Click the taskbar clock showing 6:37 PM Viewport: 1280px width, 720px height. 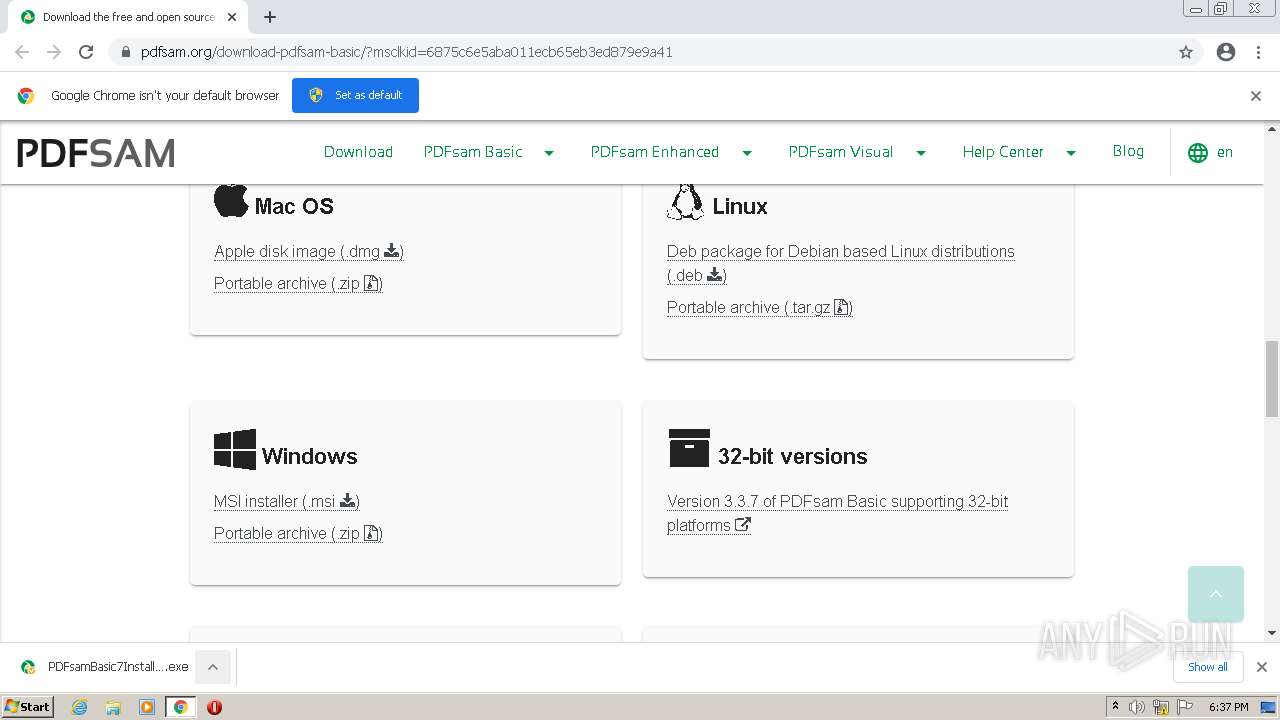[x=1228, y=707]
